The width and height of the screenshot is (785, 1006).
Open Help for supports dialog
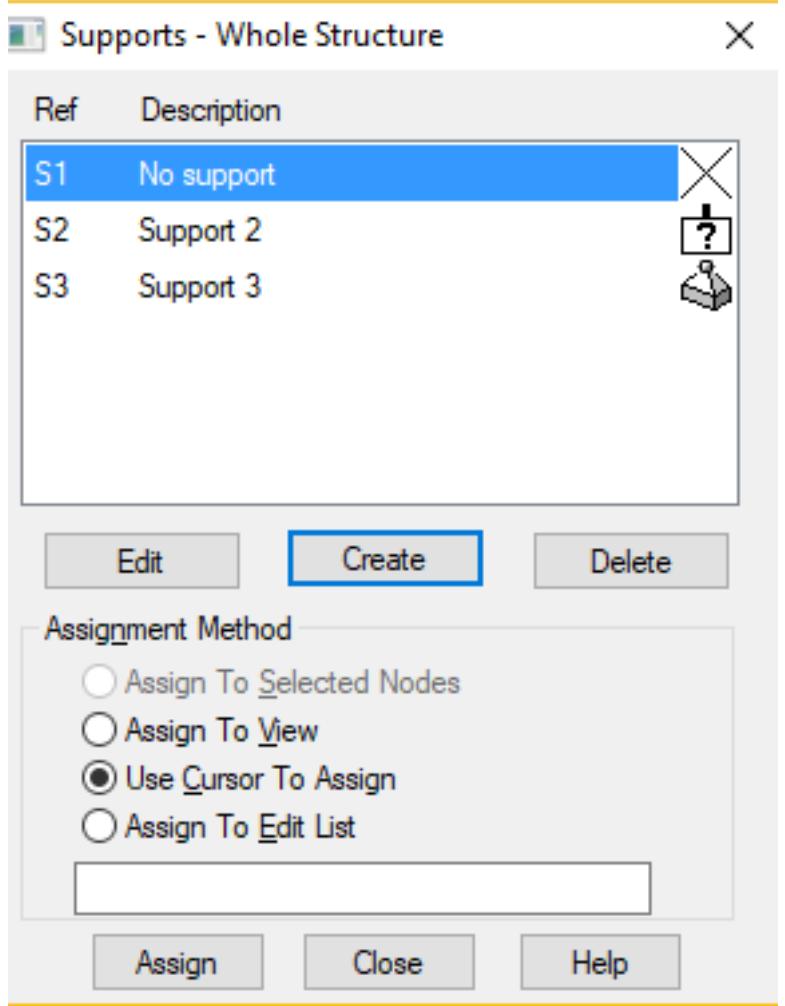[599, 962]
